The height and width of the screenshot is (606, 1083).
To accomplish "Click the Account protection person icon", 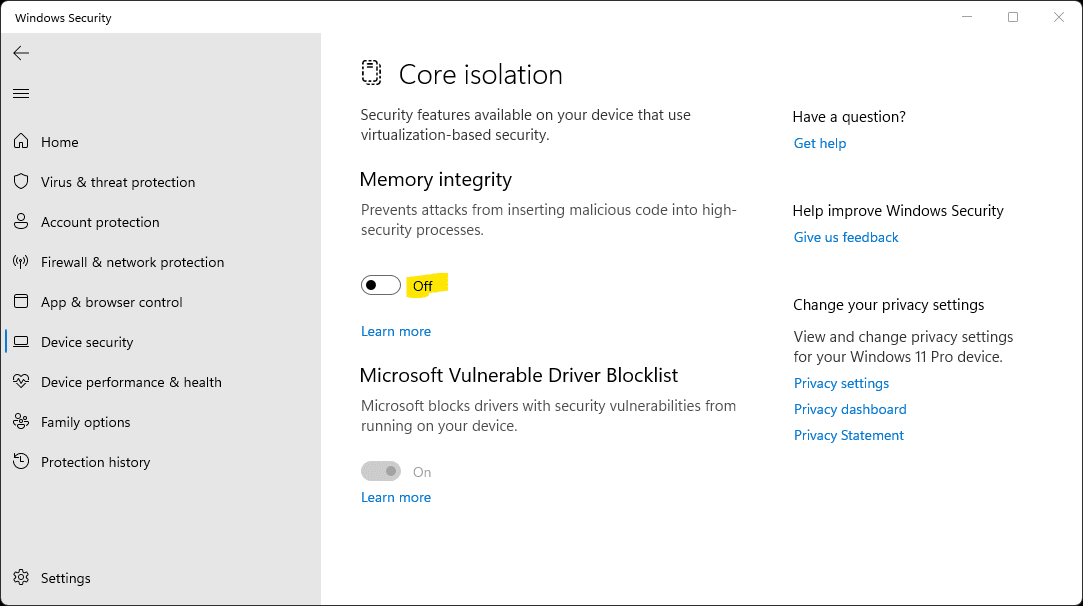I will [20, 222].
